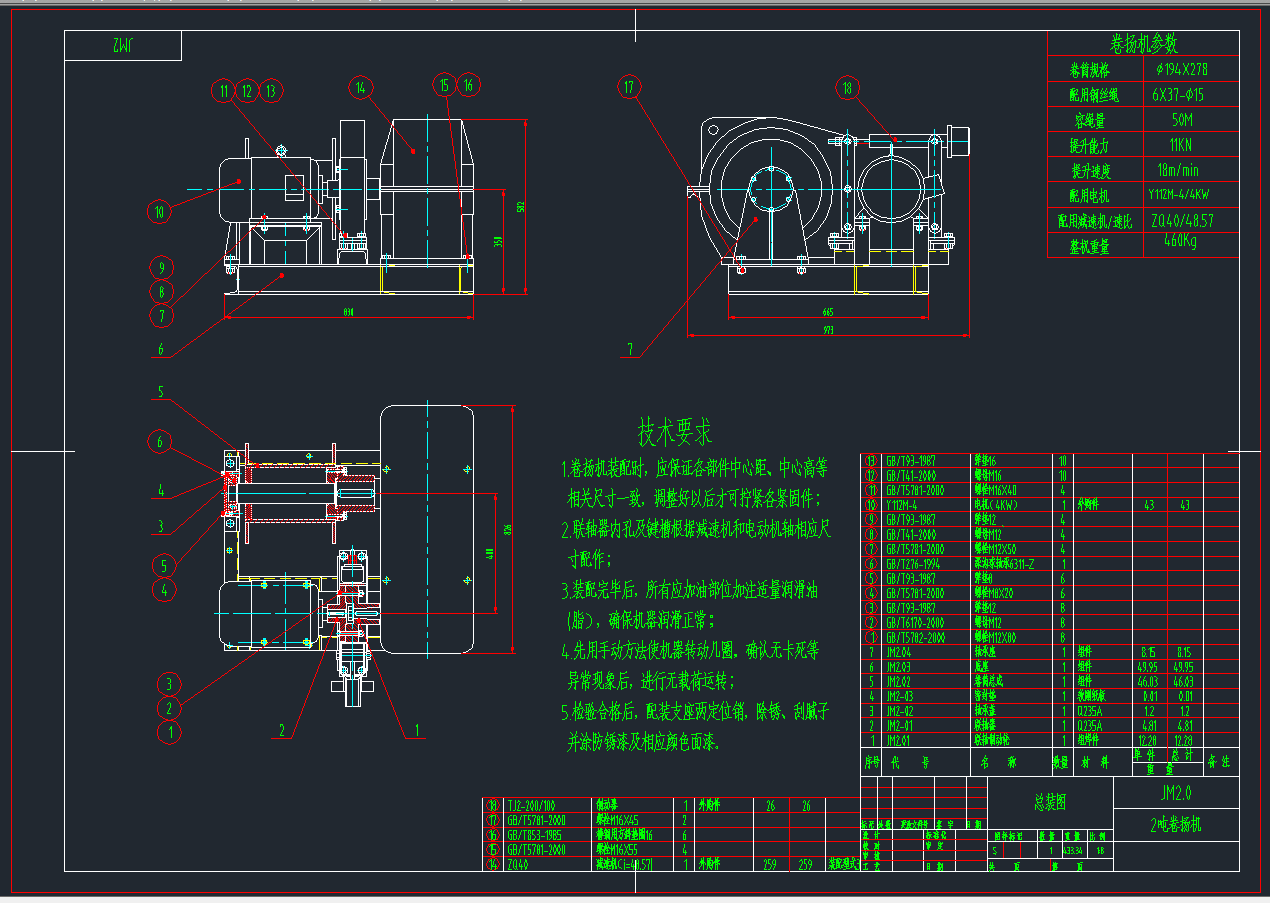Click the "826" dimension beside plan view
This screenshot has width=1270, height=903.
point(508,529)
